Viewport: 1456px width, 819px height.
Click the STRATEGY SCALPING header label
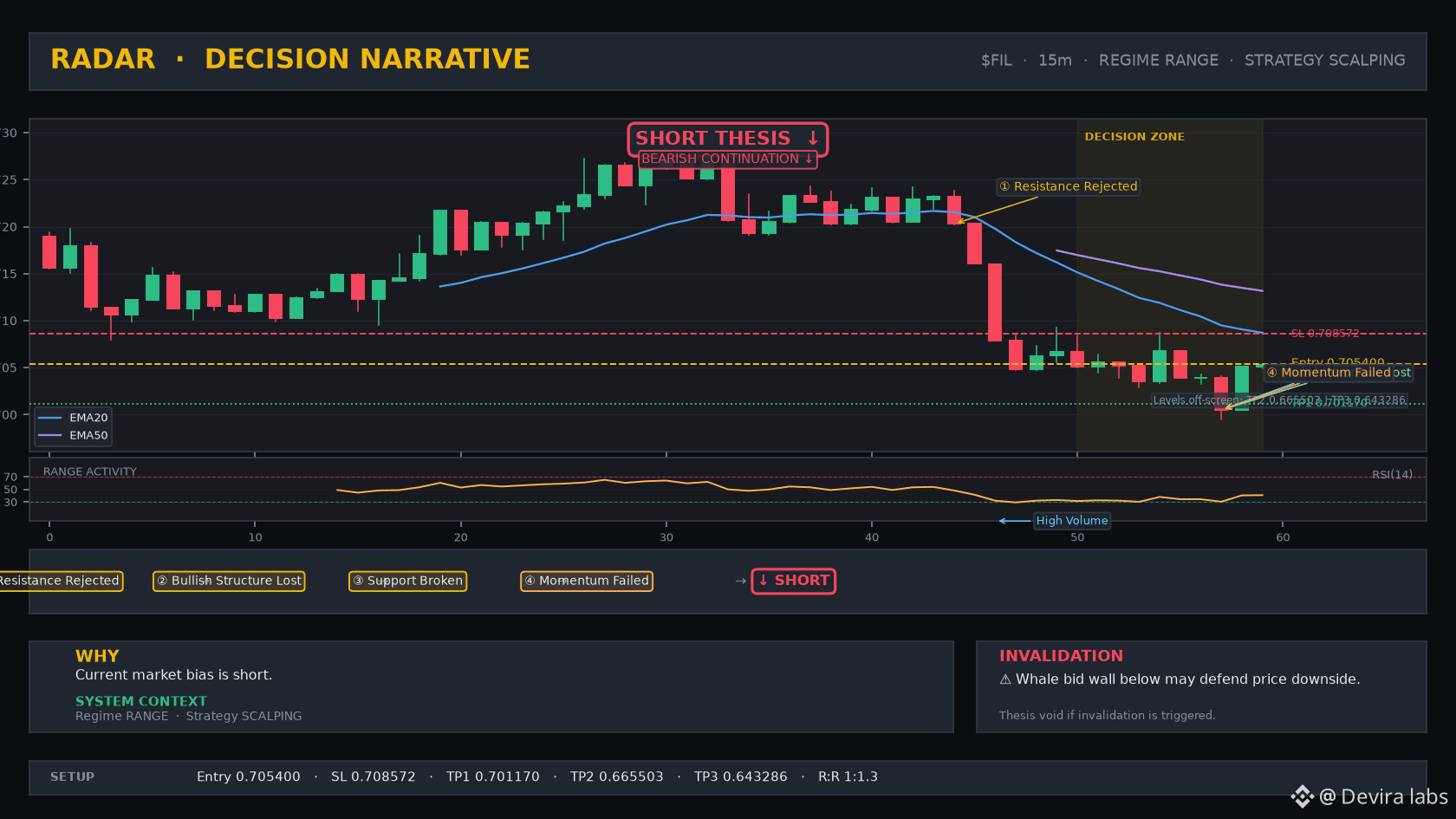point(1324,61)
